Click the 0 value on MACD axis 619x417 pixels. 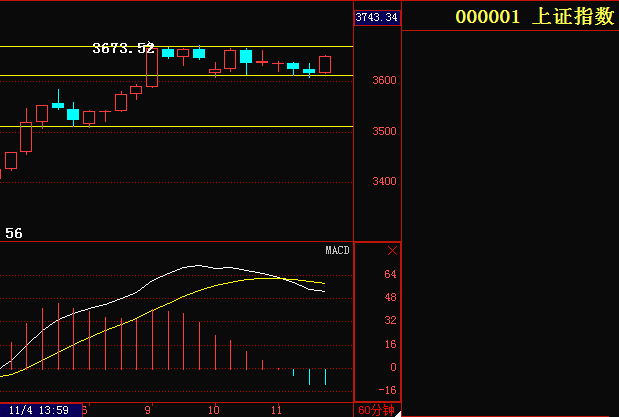(393, 367)
